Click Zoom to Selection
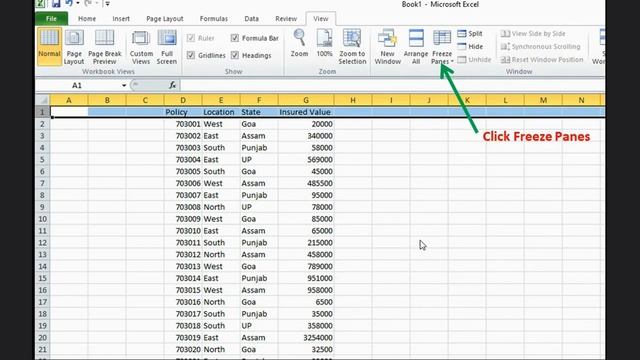 (x=352, y=47)
